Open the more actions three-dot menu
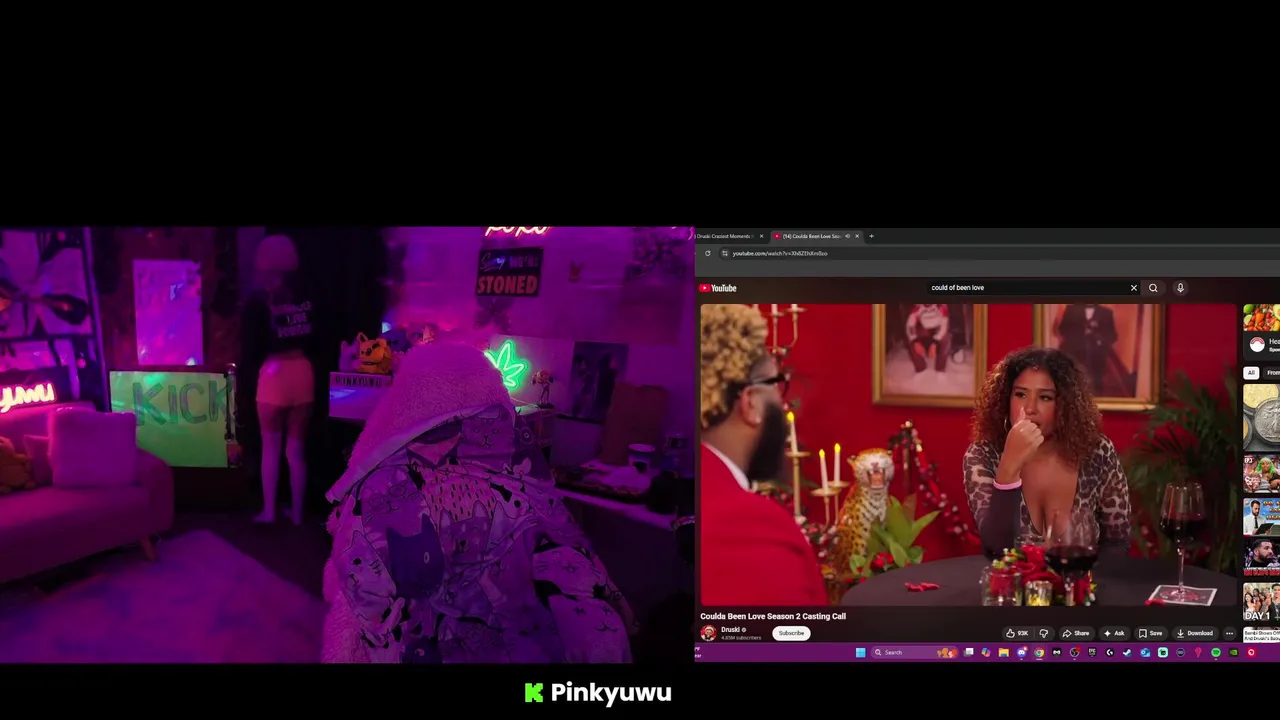 coord(1229,633)
